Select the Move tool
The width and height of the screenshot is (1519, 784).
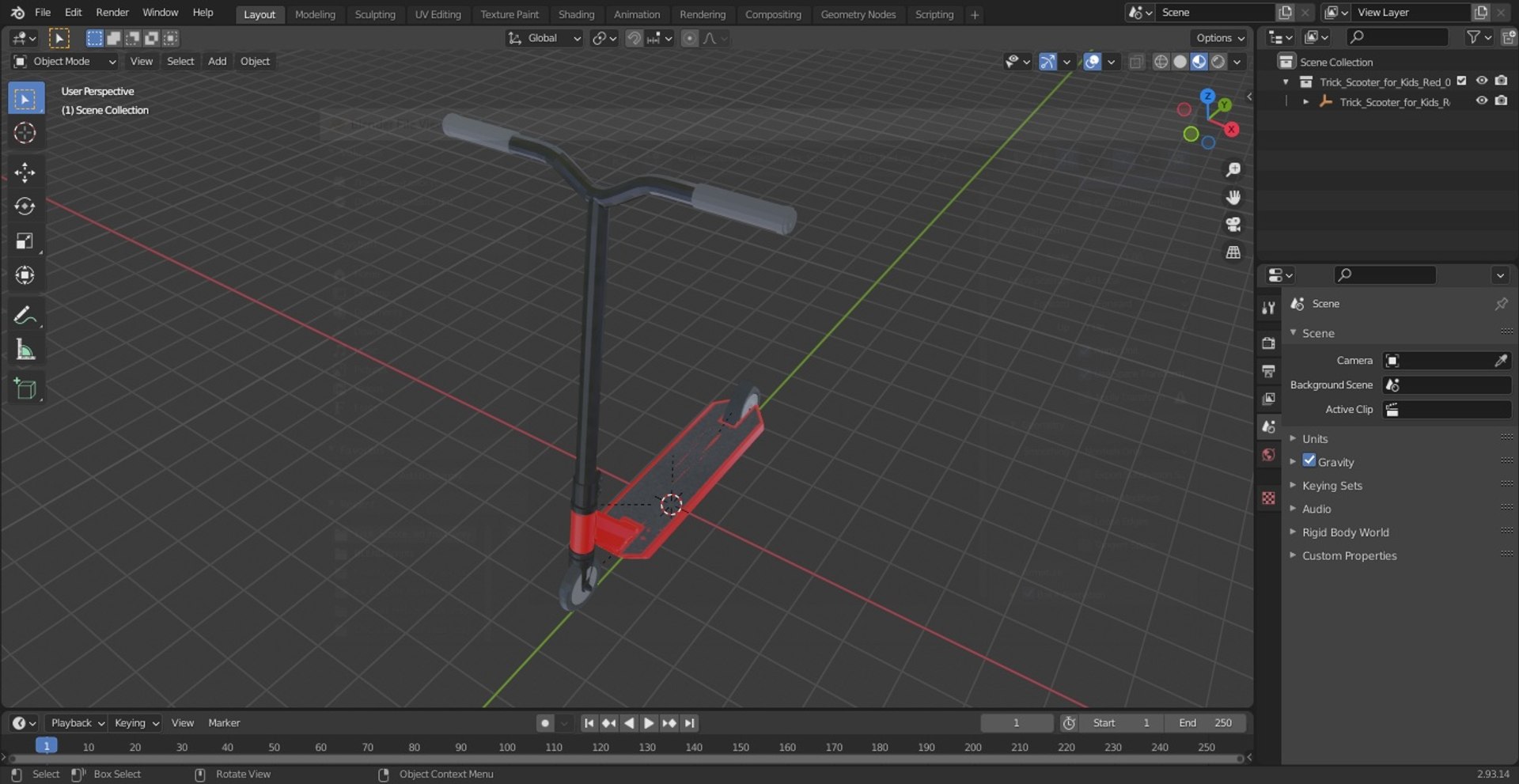25,172
